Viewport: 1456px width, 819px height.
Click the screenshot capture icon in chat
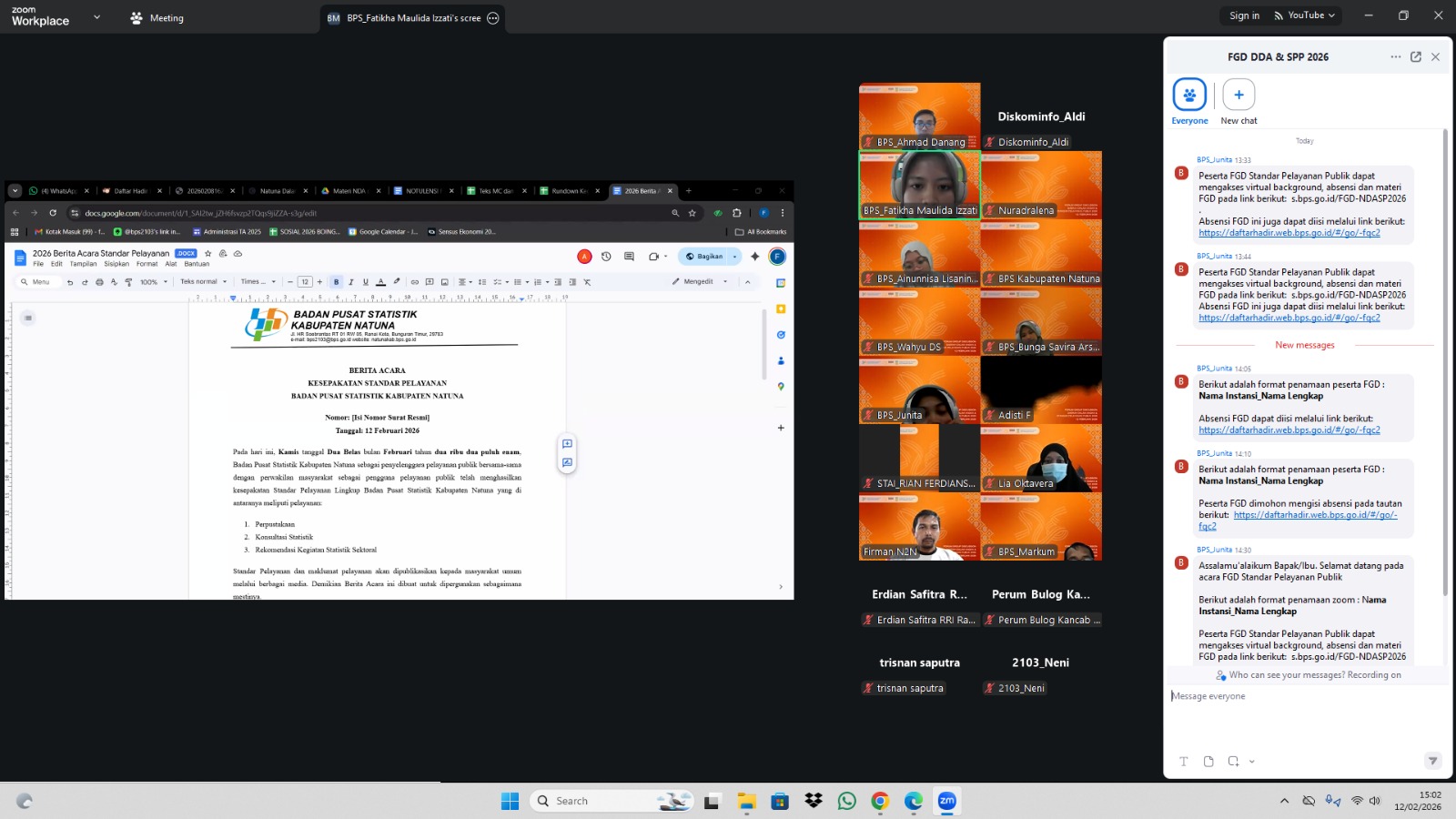(x=1233, y=762)
